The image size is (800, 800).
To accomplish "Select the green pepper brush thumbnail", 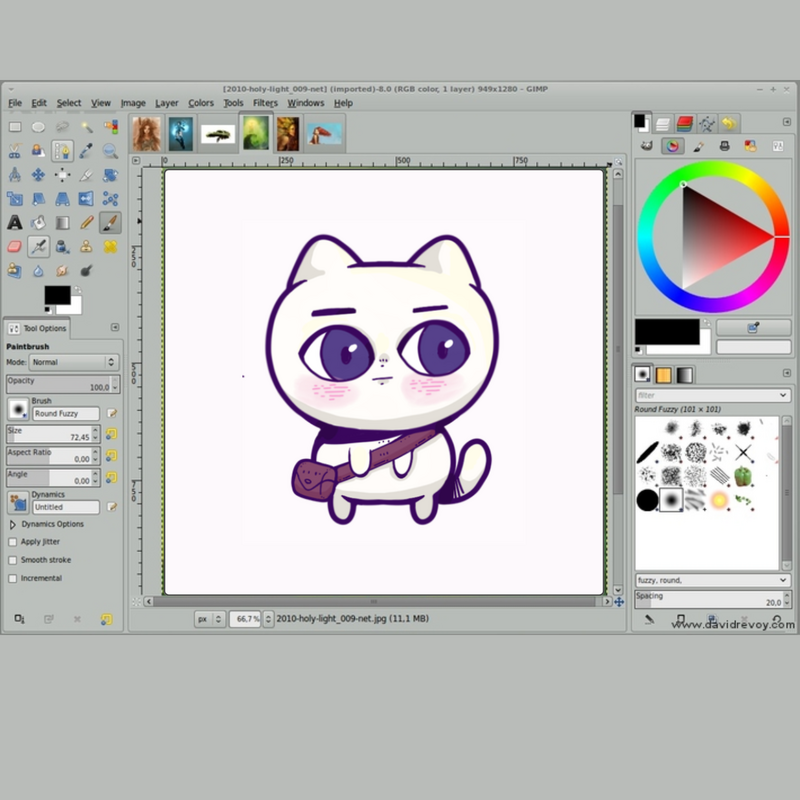I will 743,476.
